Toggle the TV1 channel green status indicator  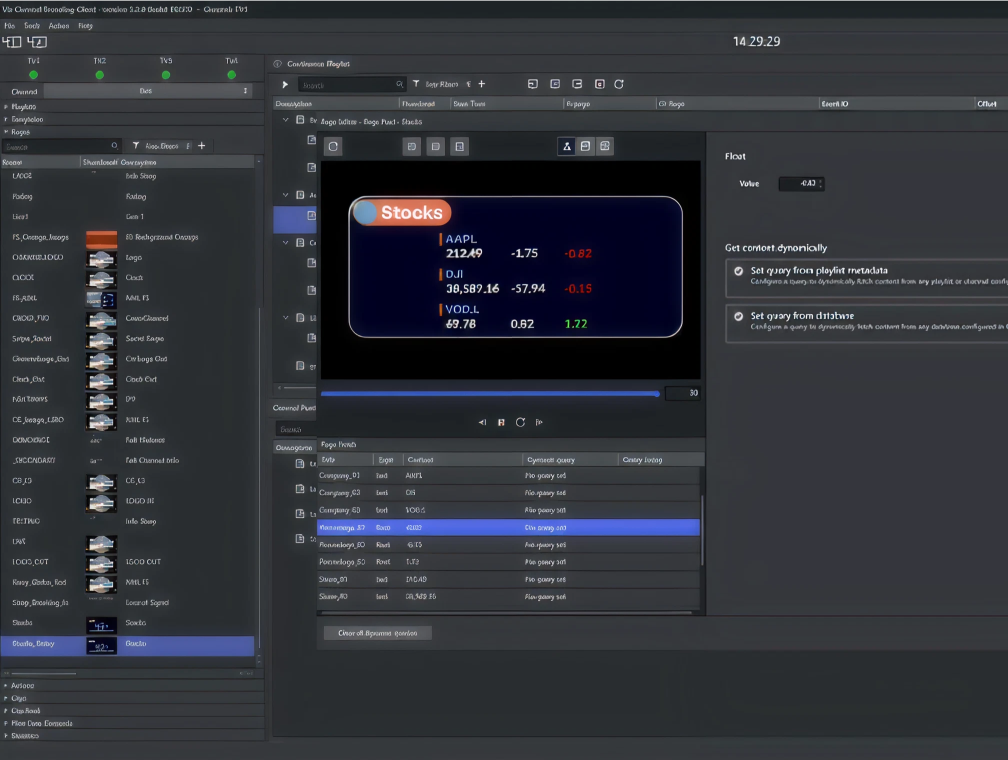tap(33, 75)
